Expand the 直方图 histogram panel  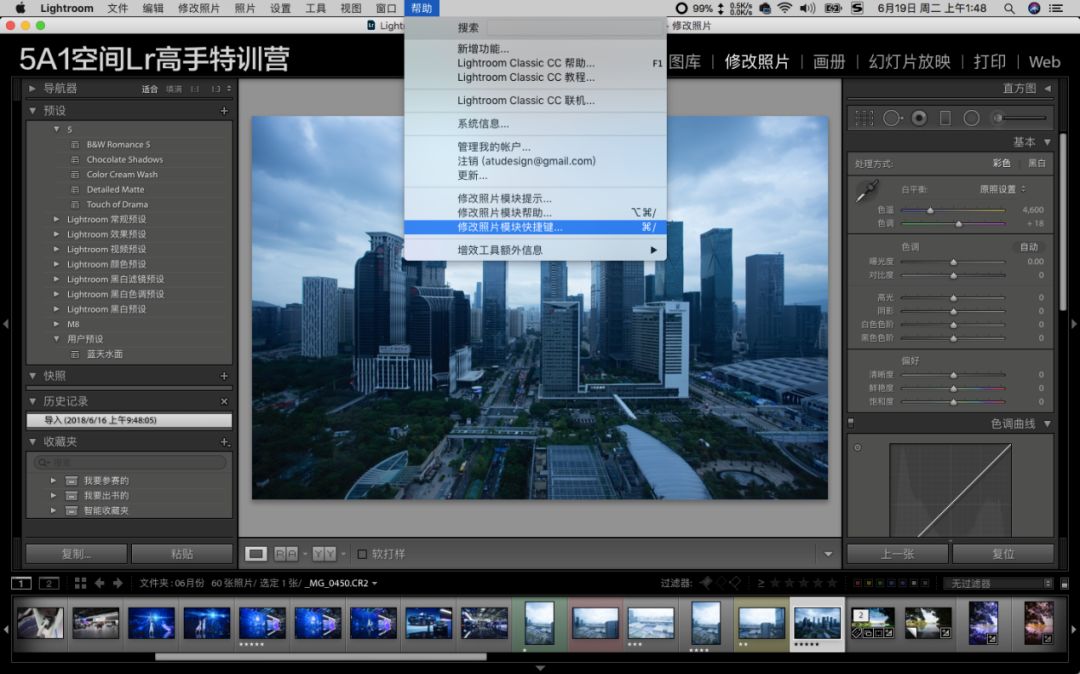pos(1048,88)
